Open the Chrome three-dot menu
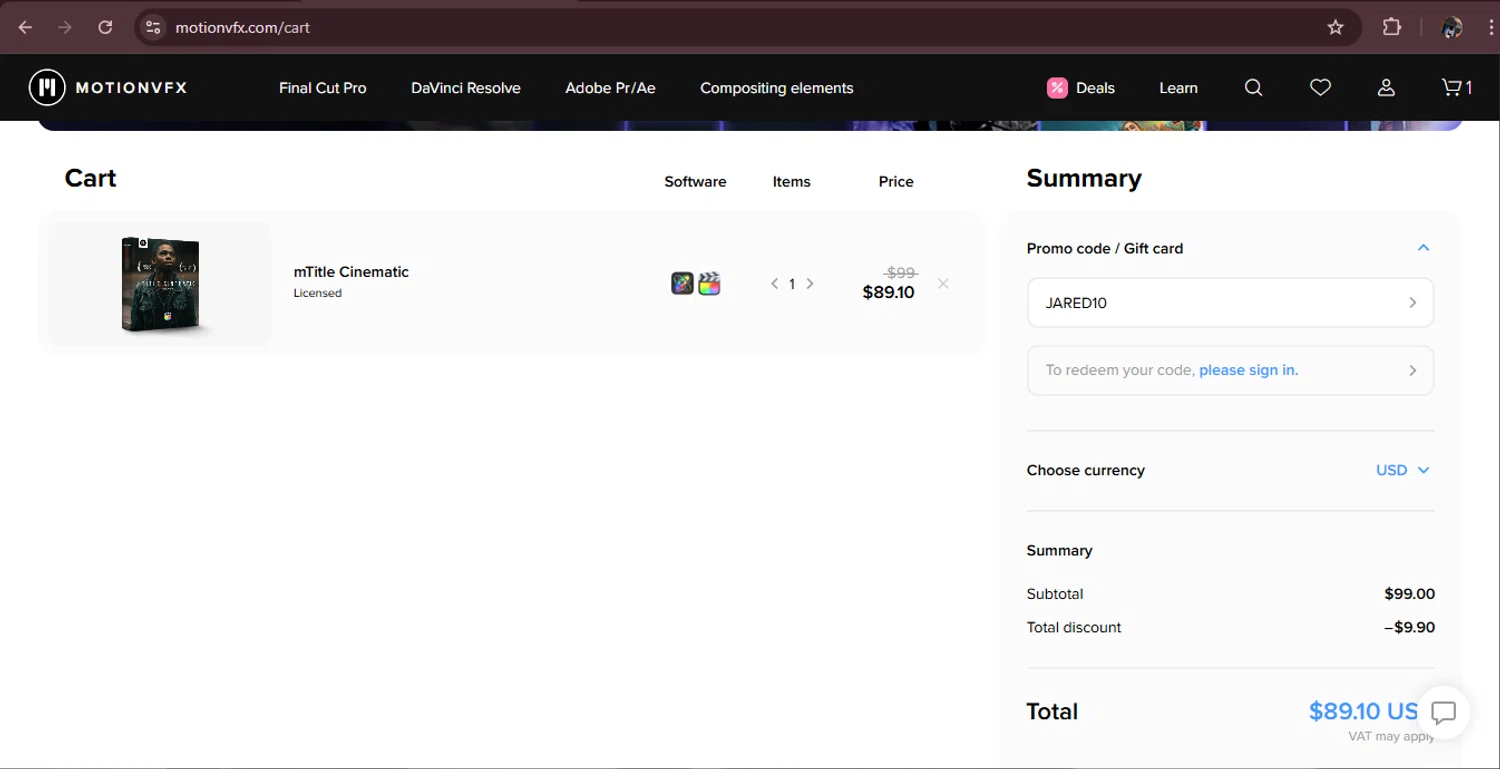The width and height of the screenshot is (1500, 769). pos(1491,27)
